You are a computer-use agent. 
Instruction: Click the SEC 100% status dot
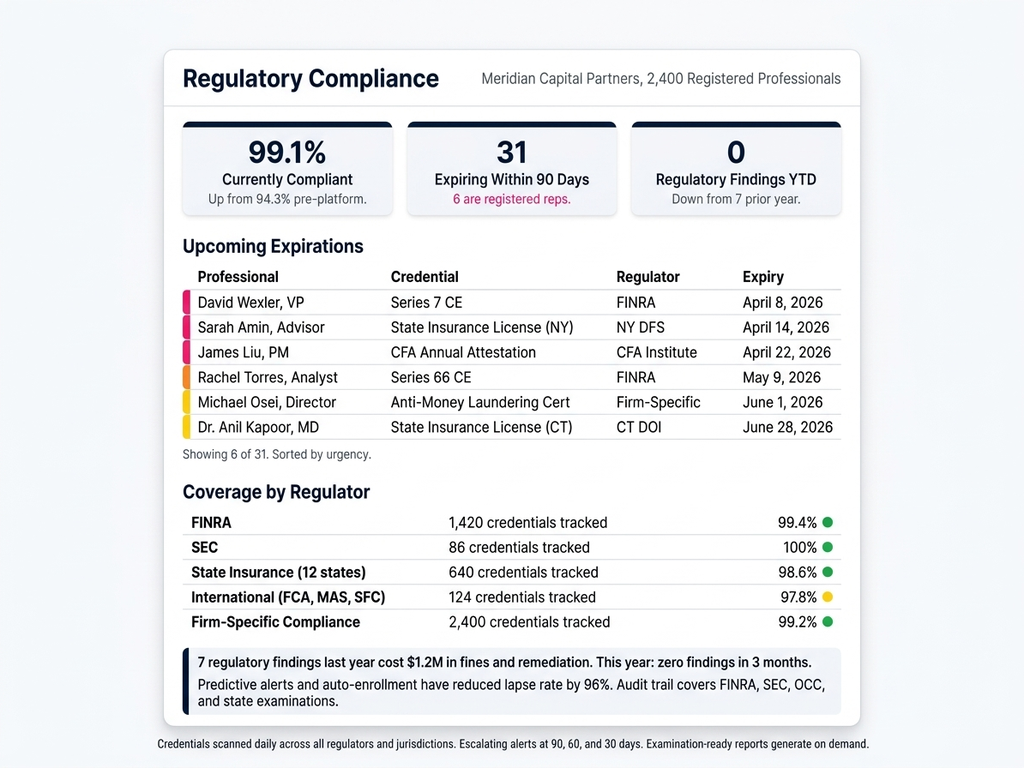[828, 547]
